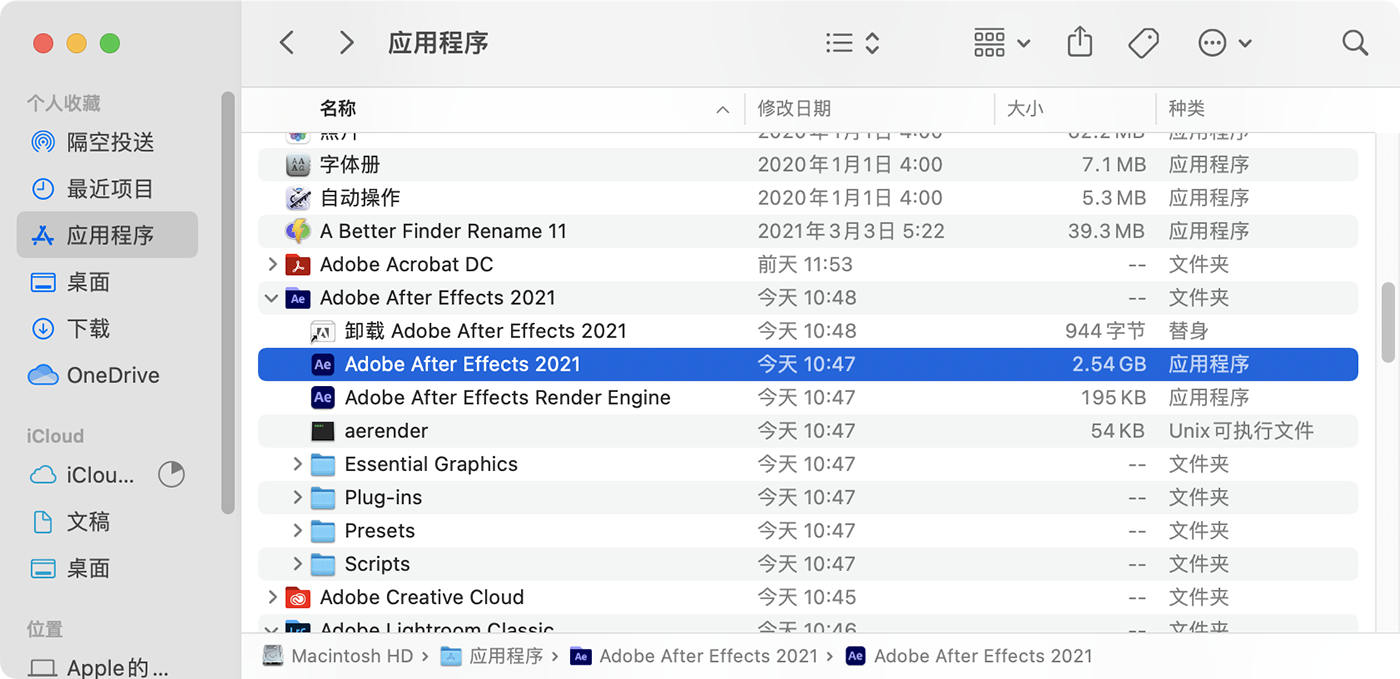1400x679 pixels.
Task: Select 卸载 Adobe After Effects 2021 alias
Action: pos(808,331)
